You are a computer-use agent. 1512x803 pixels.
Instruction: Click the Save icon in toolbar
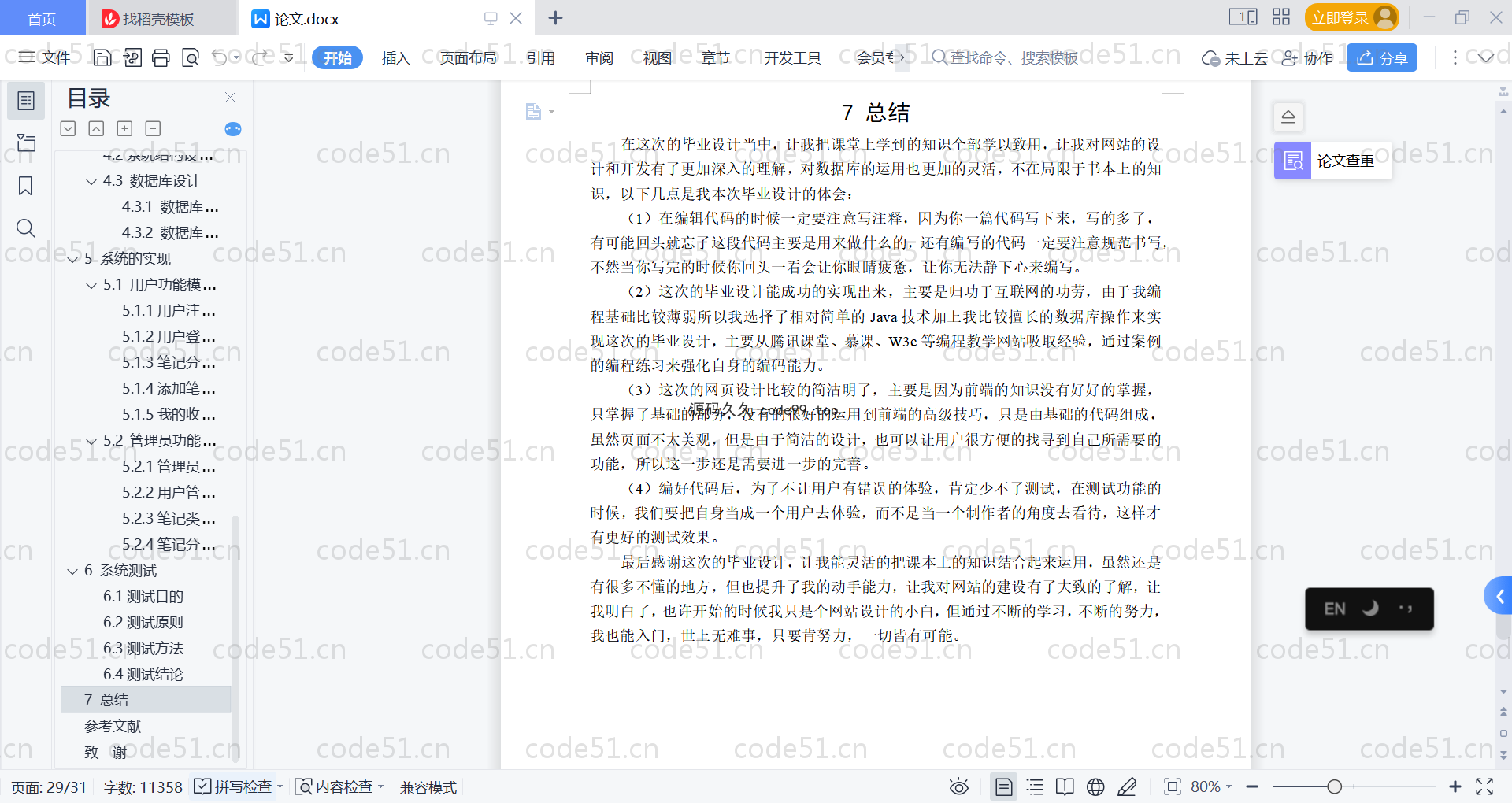102,57
